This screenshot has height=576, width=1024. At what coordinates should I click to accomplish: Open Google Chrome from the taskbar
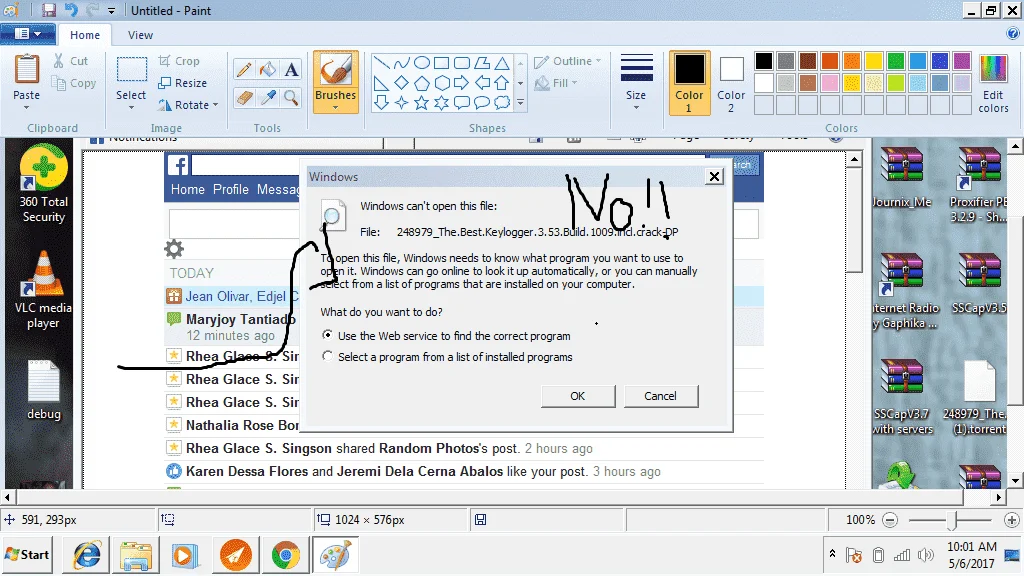point(285,555)
